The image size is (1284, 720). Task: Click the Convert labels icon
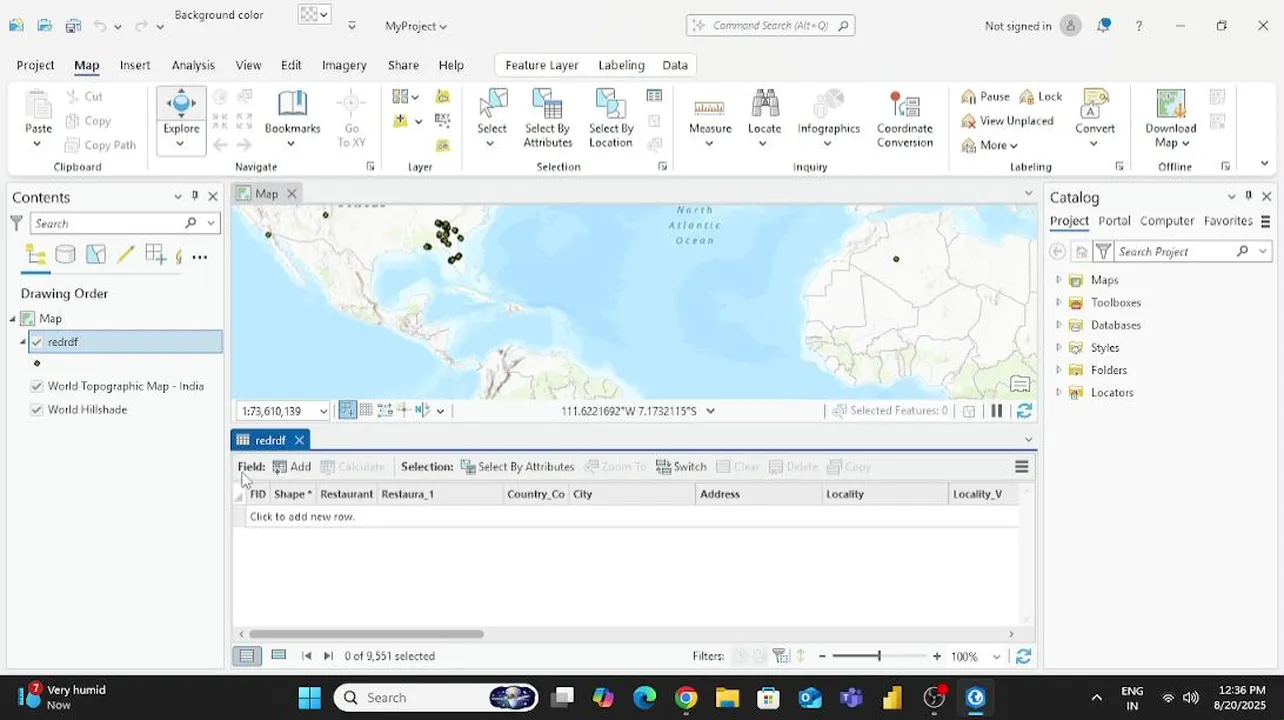pyautogui.click(x=1095, y=103)
